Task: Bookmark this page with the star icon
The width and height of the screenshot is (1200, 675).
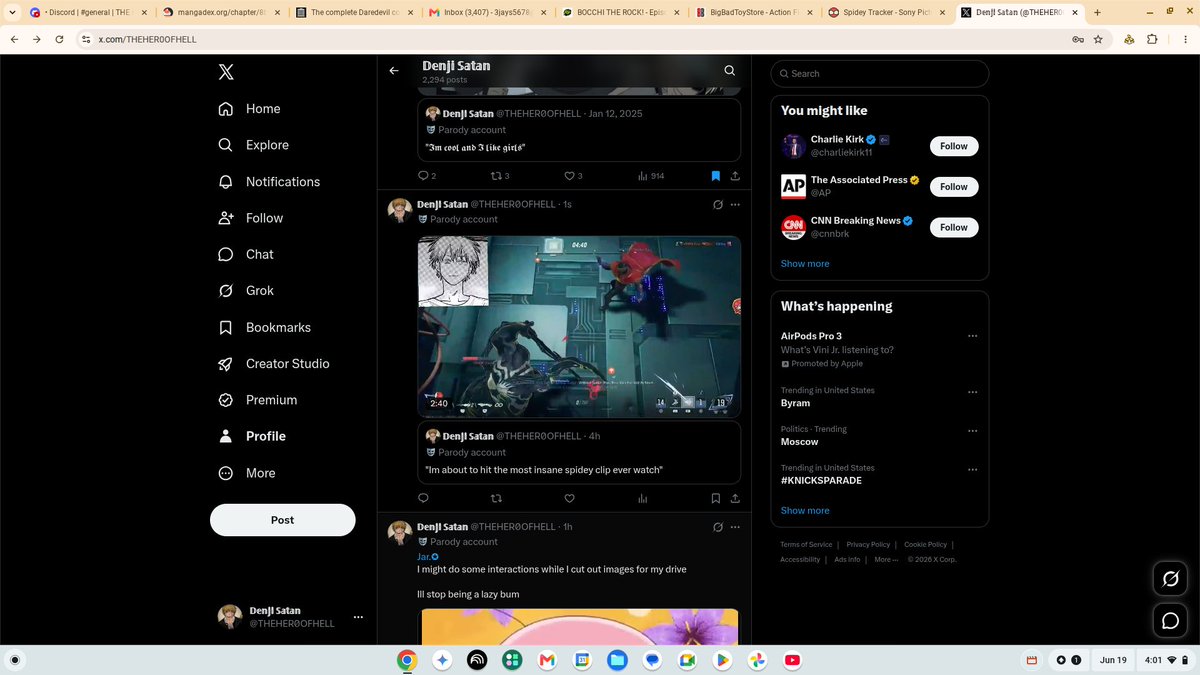Action: [x=1098, y=39]
